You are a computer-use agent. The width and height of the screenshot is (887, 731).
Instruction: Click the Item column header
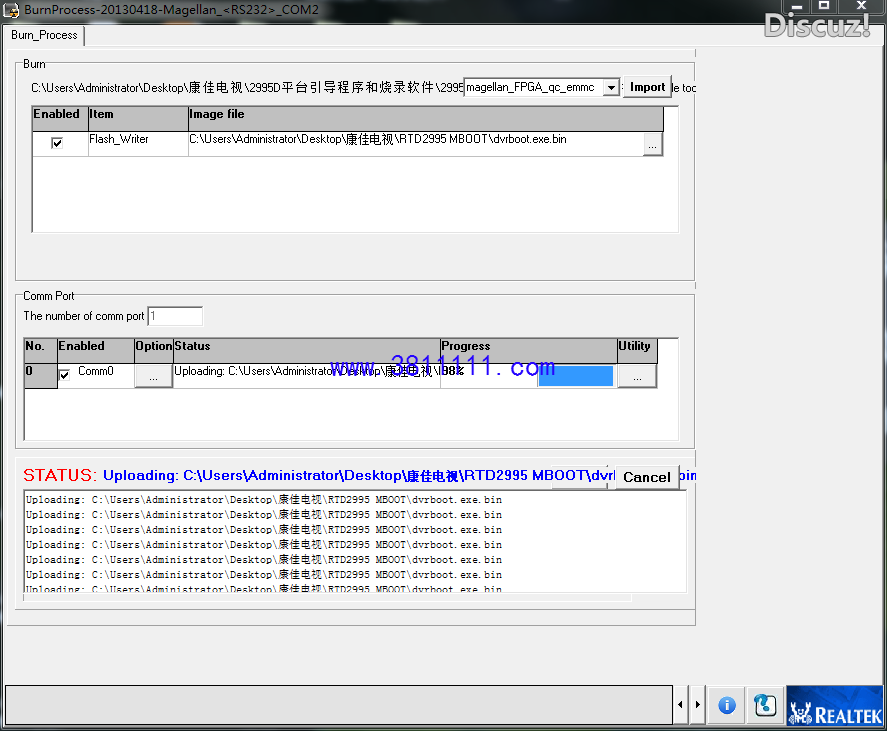tap(138, 118)
